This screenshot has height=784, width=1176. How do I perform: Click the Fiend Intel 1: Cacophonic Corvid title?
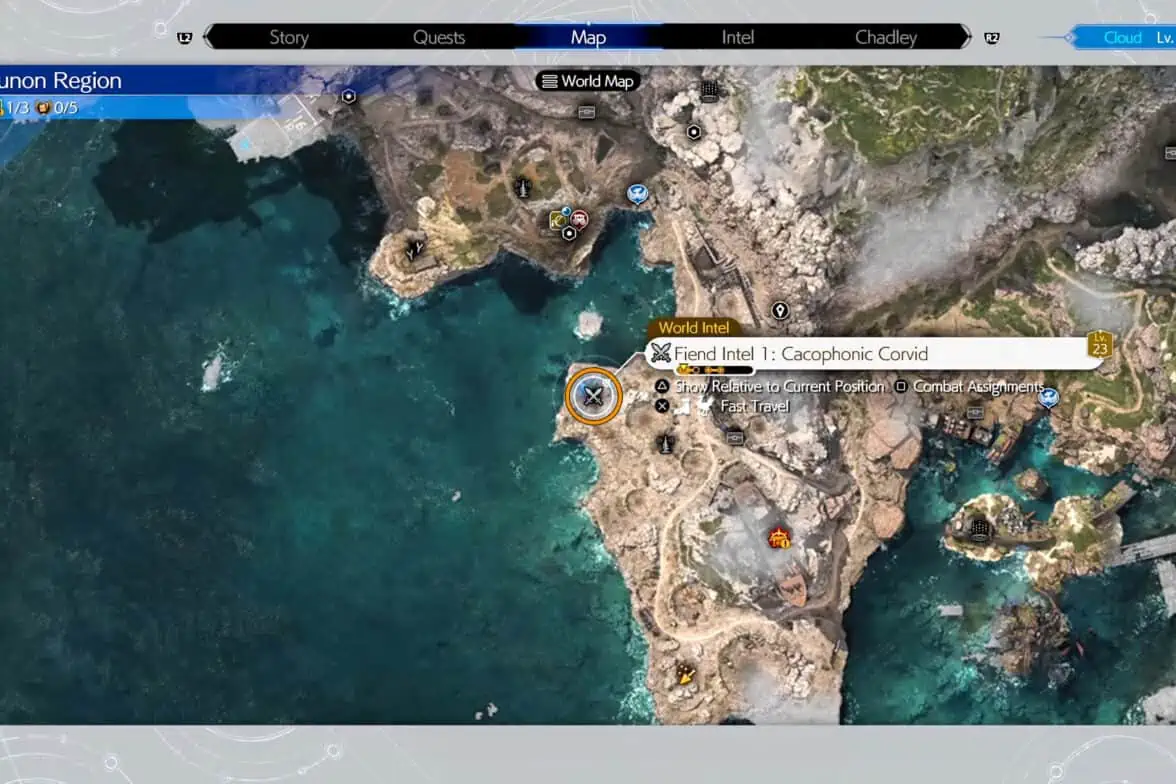[x=801, y=353]
